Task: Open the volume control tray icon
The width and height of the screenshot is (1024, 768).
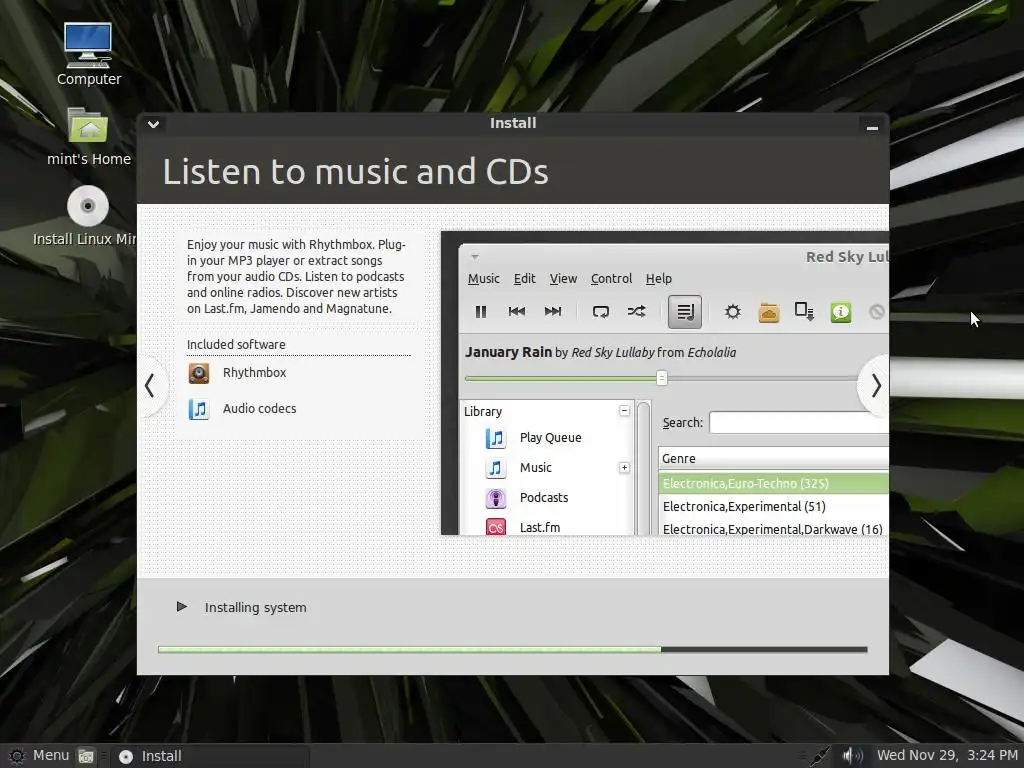Action: (852, 756)
